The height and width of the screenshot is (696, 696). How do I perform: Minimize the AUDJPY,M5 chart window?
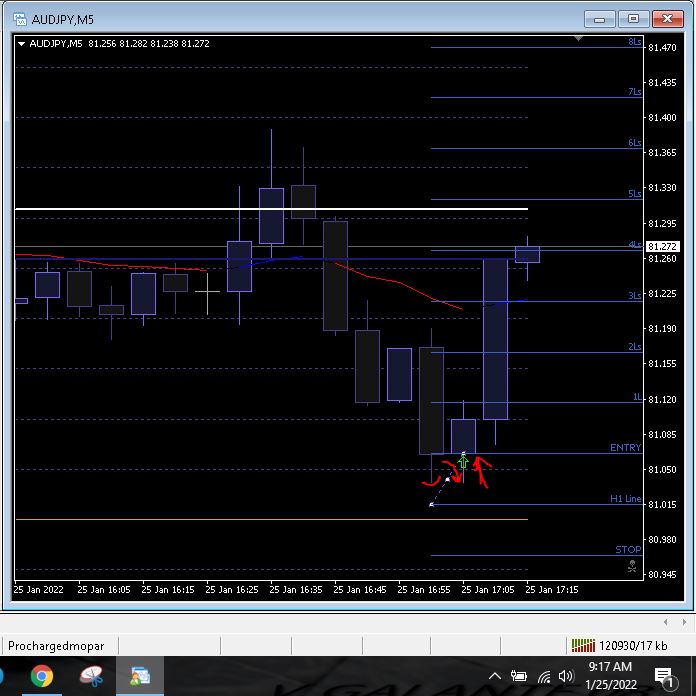(x=599, y=19)
